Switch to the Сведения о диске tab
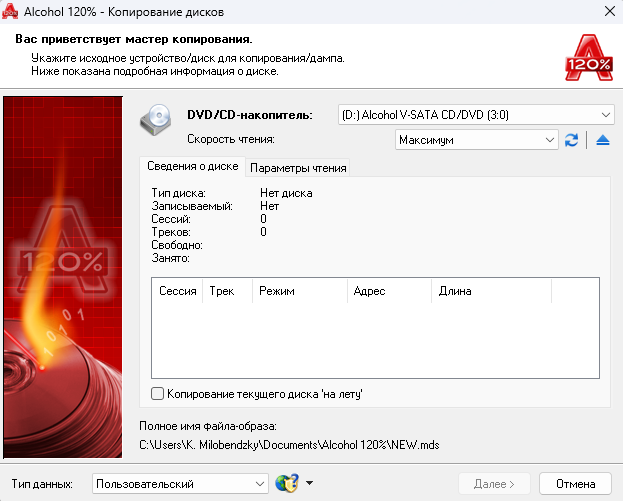 (x=192, y=166)
